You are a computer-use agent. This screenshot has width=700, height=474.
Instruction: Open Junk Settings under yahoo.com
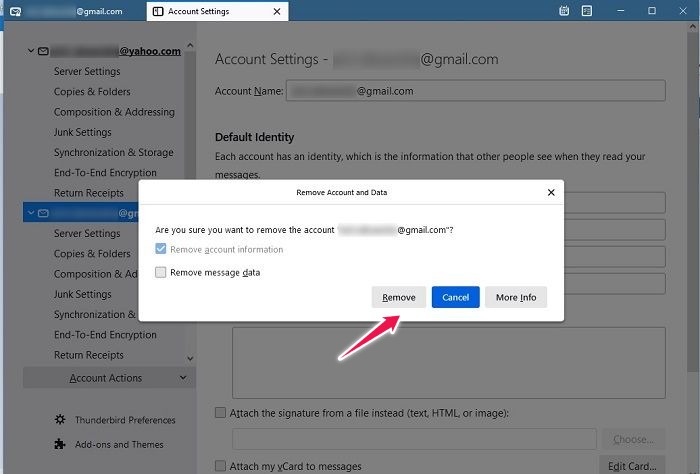point(83,132)
